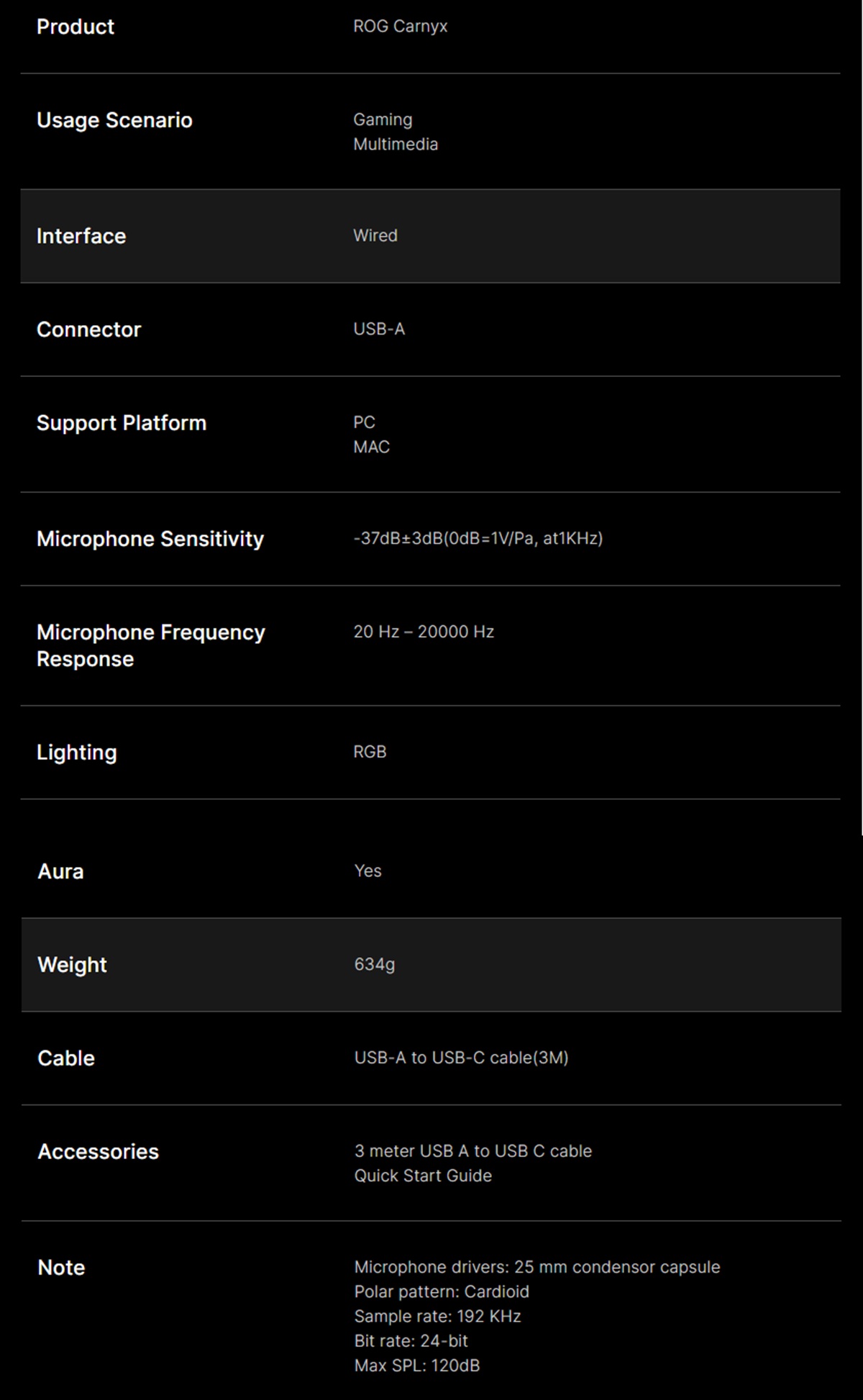Image resolution: width=863 pixels, height=1400 pixels.
Task: Click 'USB-A to USB-C cable(3M)' value
Action: click(461, 1058)
